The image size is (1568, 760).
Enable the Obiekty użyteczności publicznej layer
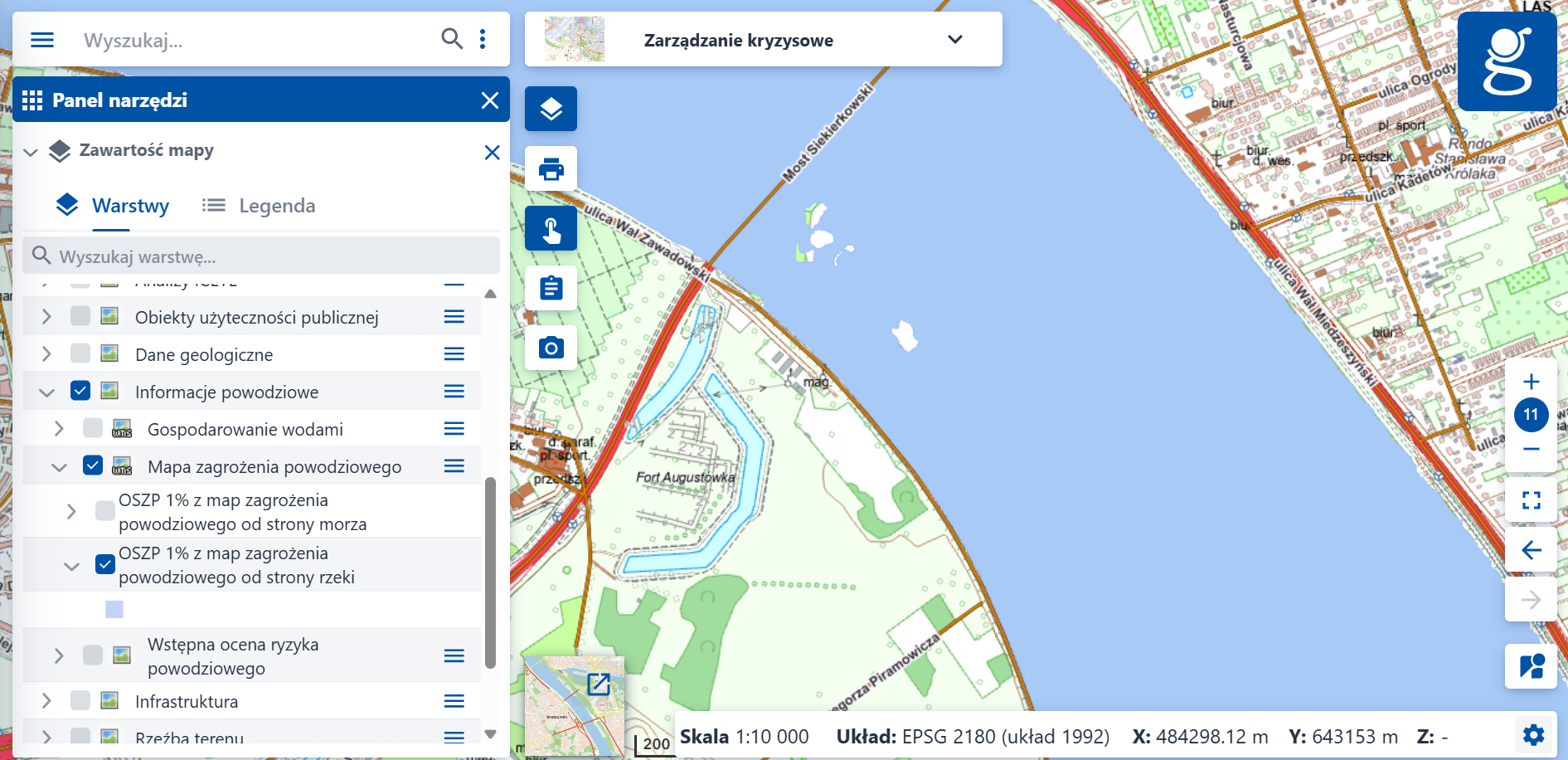coord(80,316)
